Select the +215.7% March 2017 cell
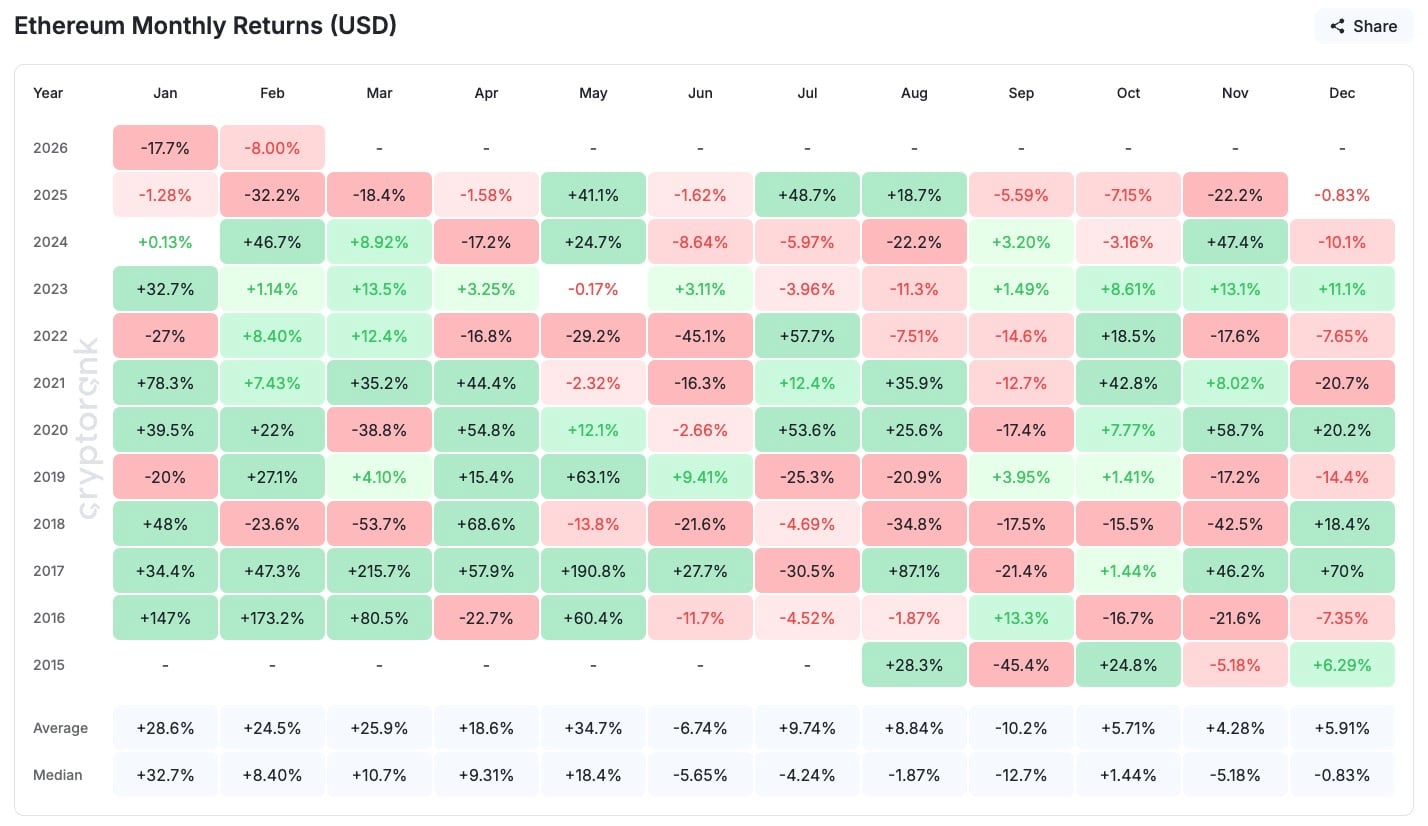Image resolution: width=1428 pixels, height=826 pixels. 379,571
